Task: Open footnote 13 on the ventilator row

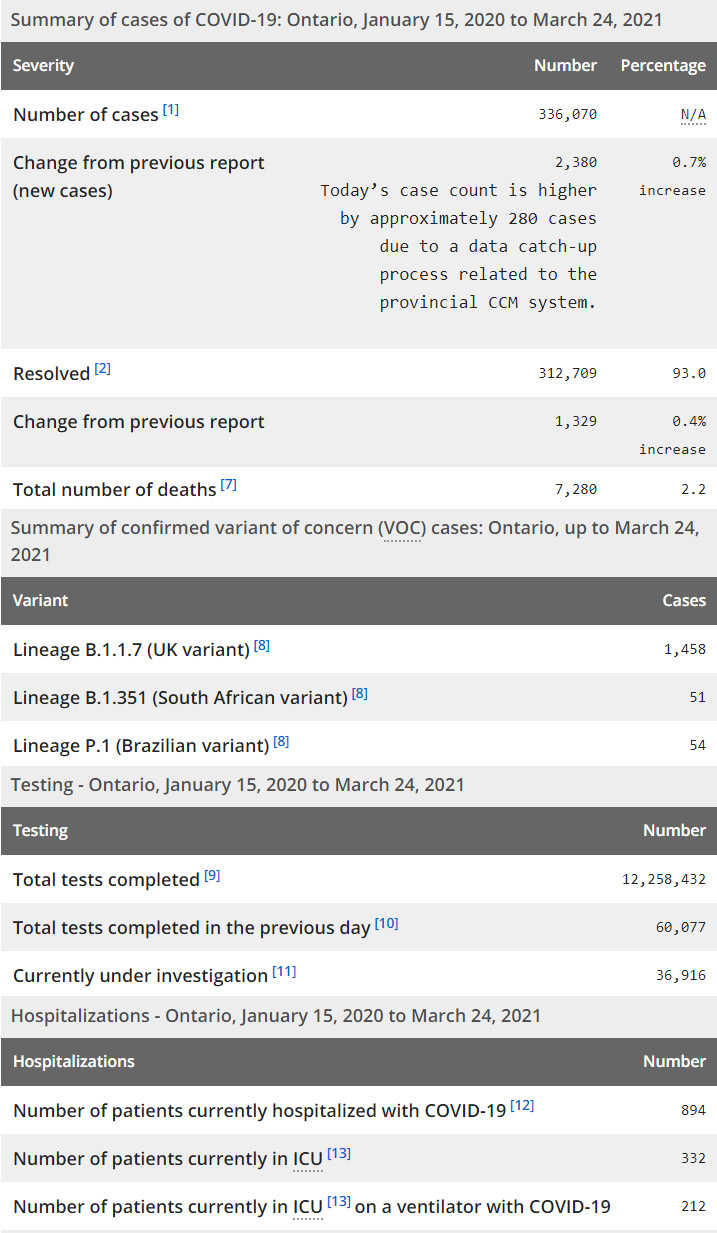Action: pyautogui.click(x=339, y=1202)
